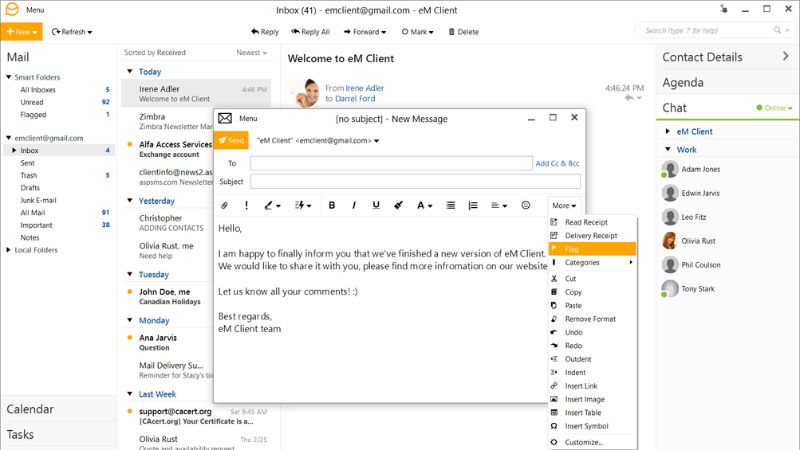This screenshot has height=450, width=800.
Task: Click the To recipient field
Action: 391,163
